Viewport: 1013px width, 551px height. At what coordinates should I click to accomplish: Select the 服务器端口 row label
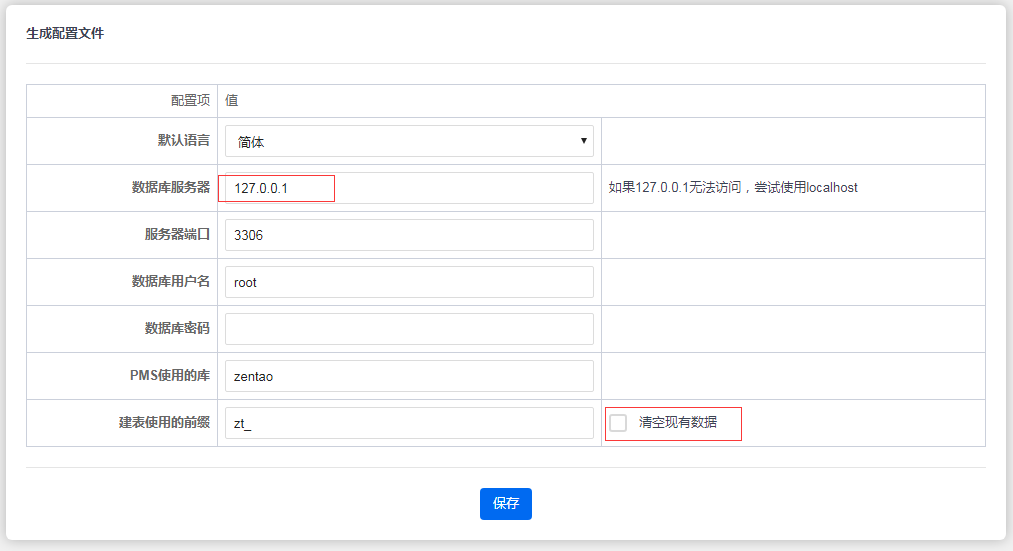pyautogui.click(x=177, y=235)
